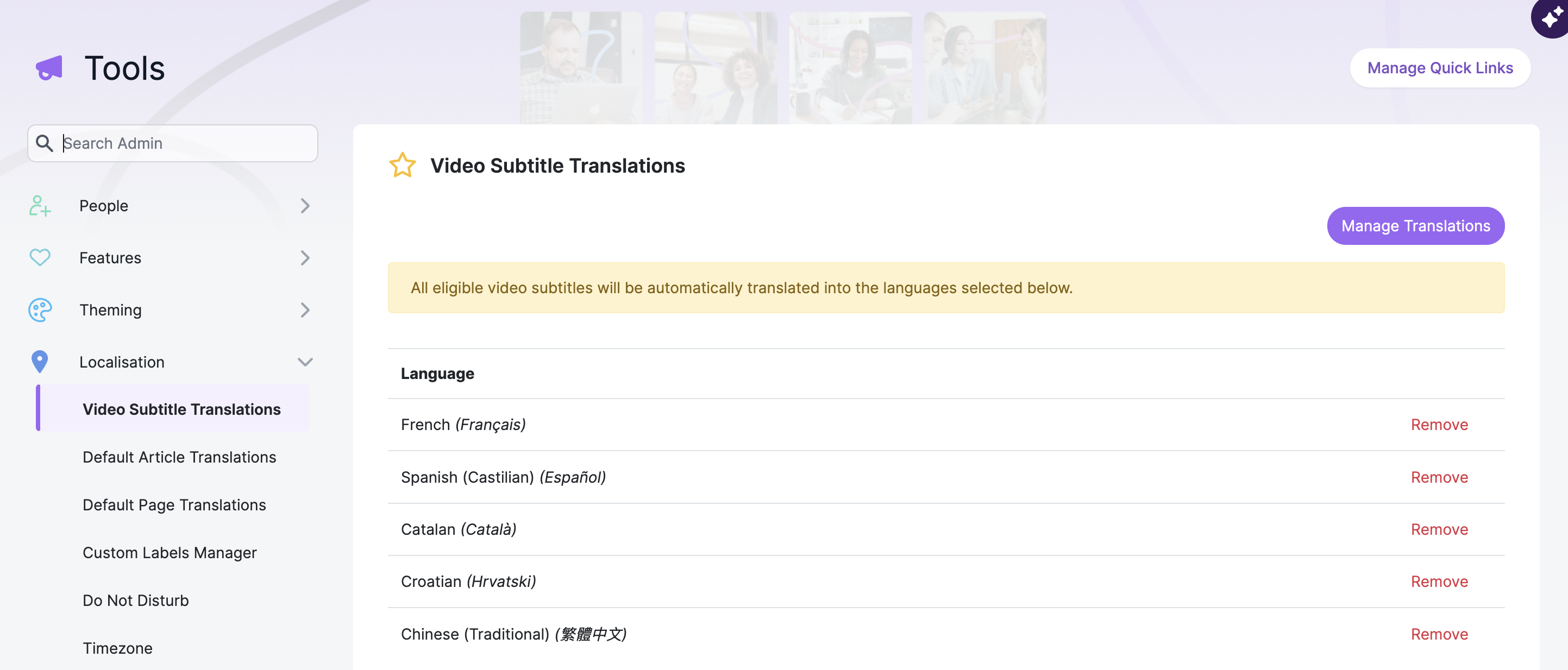Screen dimensions: 1568x670
Task: Expand the Features section chevron
Action: point(305,258)
